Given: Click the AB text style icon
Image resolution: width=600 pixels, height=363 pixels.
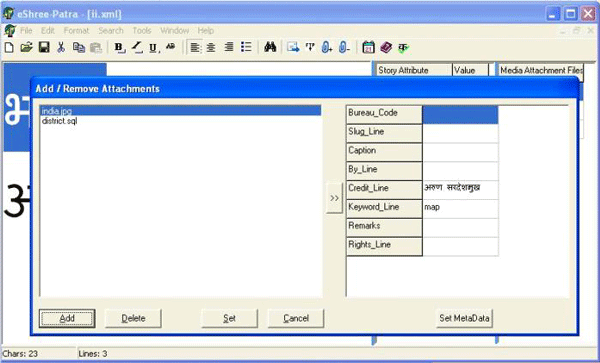Looking at the screenshot, I should click(171, 47).
